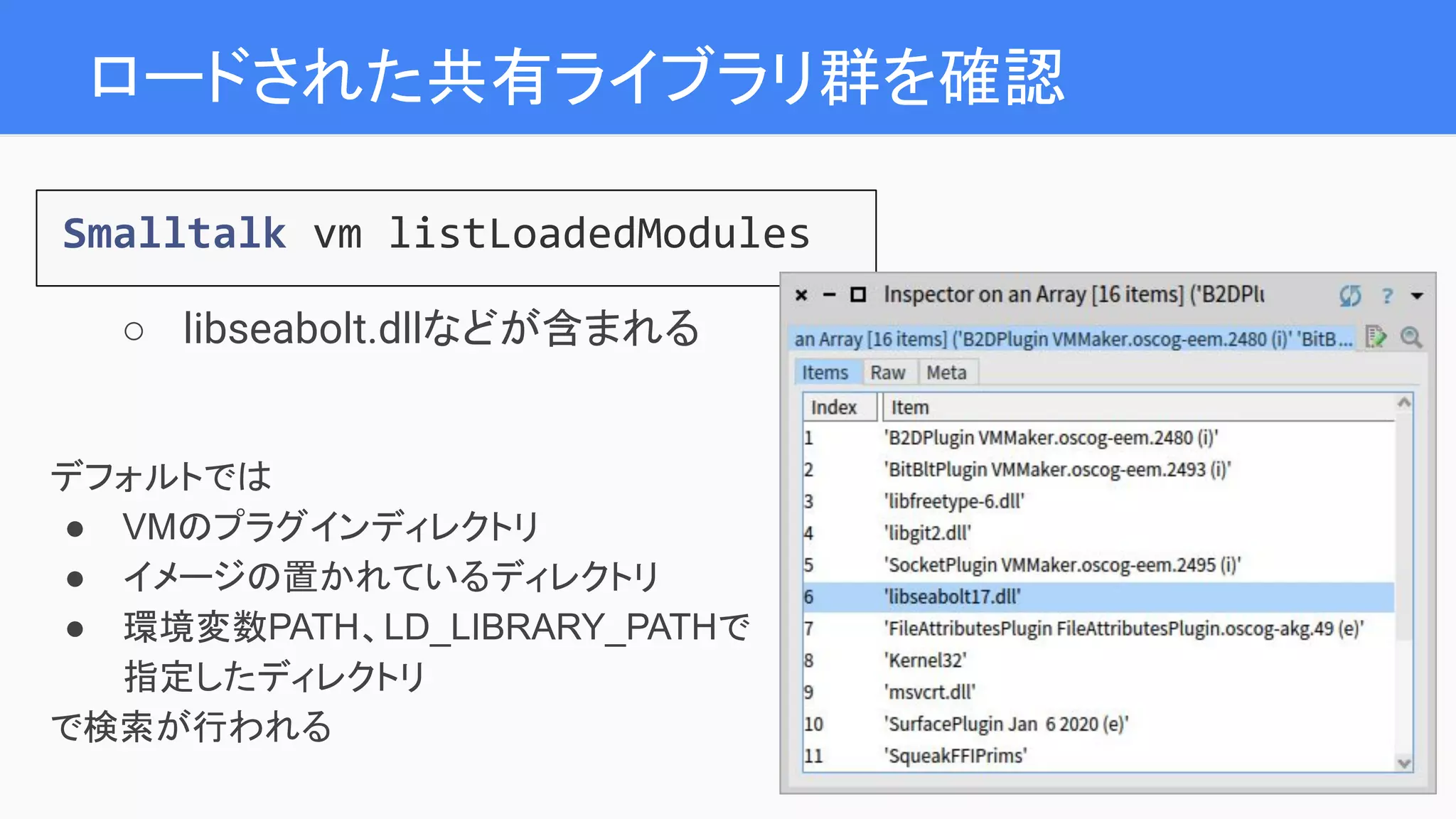Select the 'libfreetype-6.dll' row
Viewport: 1456px width, 819px height.
tap(1098, 502)
